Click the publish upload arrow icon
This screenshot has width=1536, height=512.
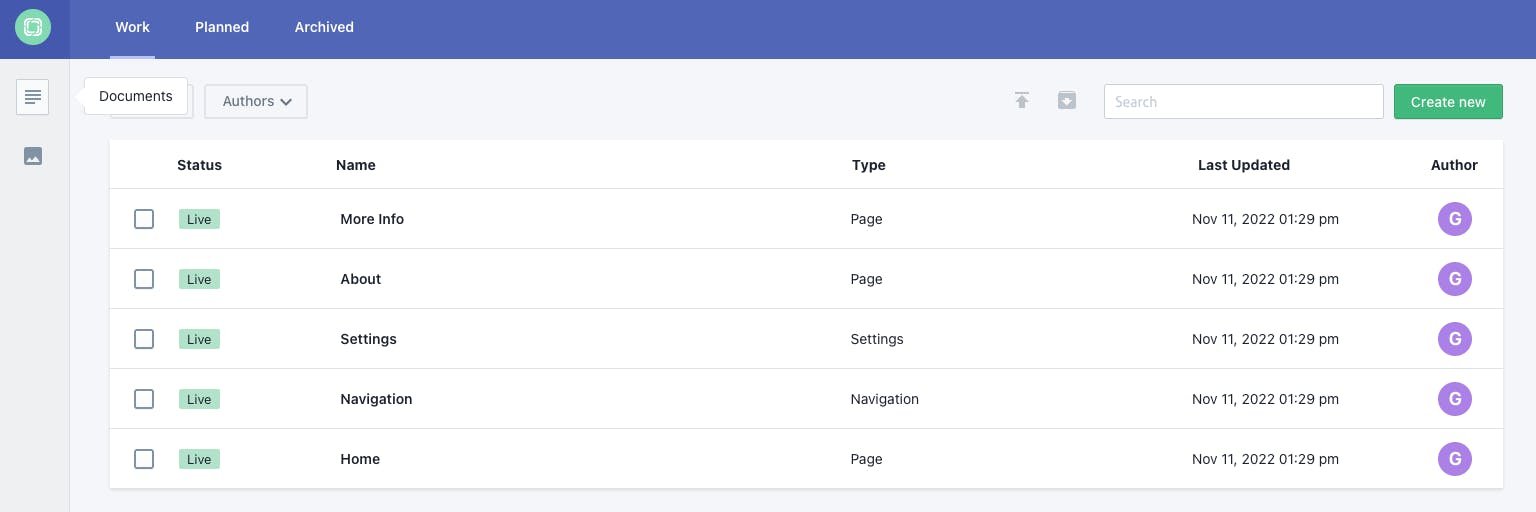[1022, 101]
